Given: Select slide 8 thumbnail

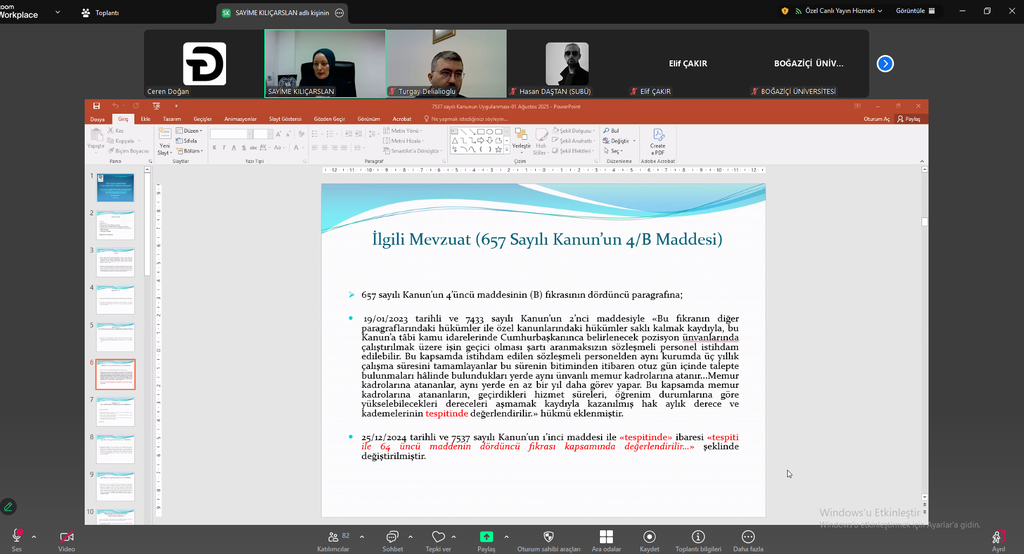Looking at the screenshot, I should click(116, 449).
